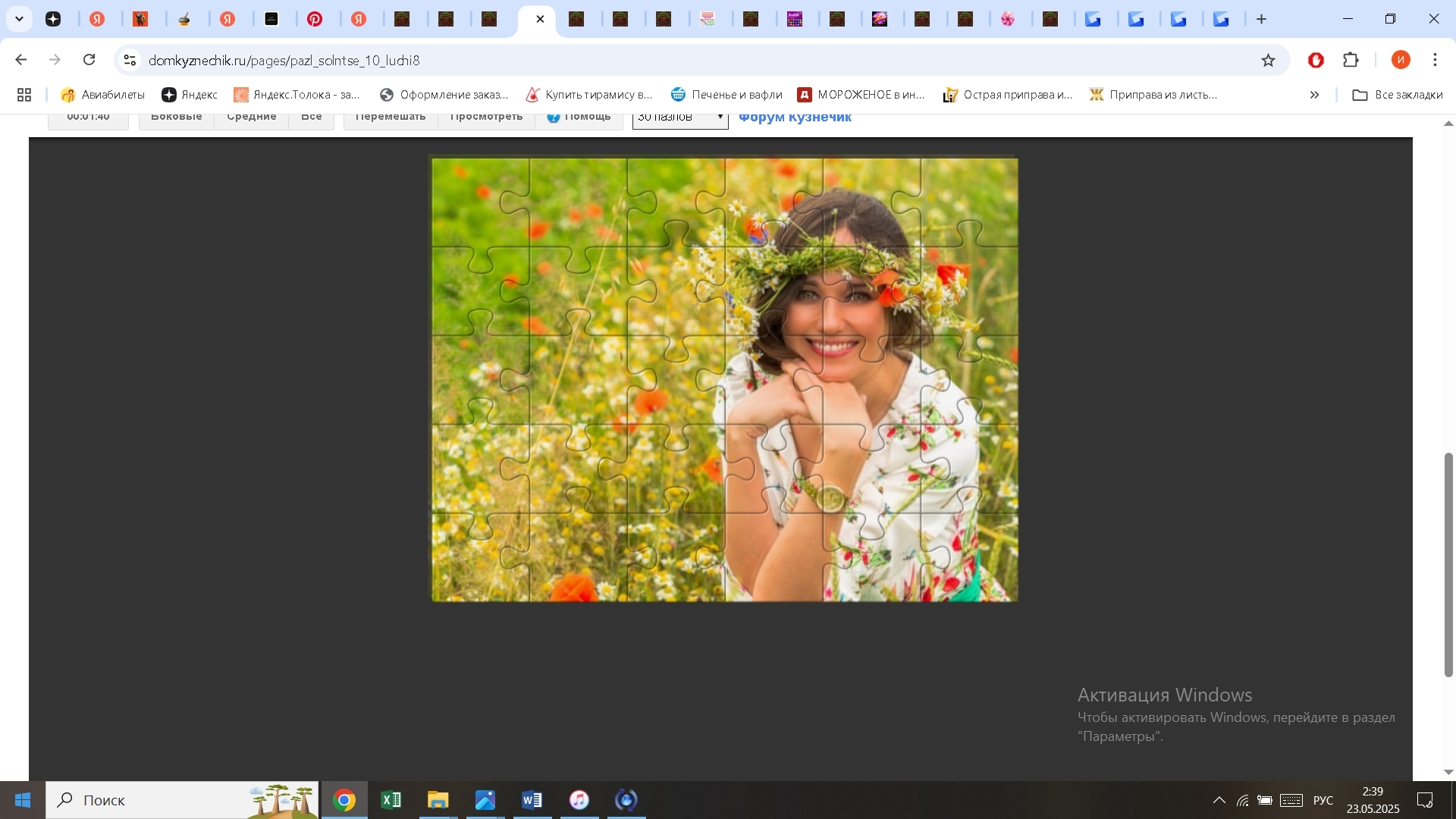
Task: Open the Яндекс.Толока bookmark
Action: (297, 95)
